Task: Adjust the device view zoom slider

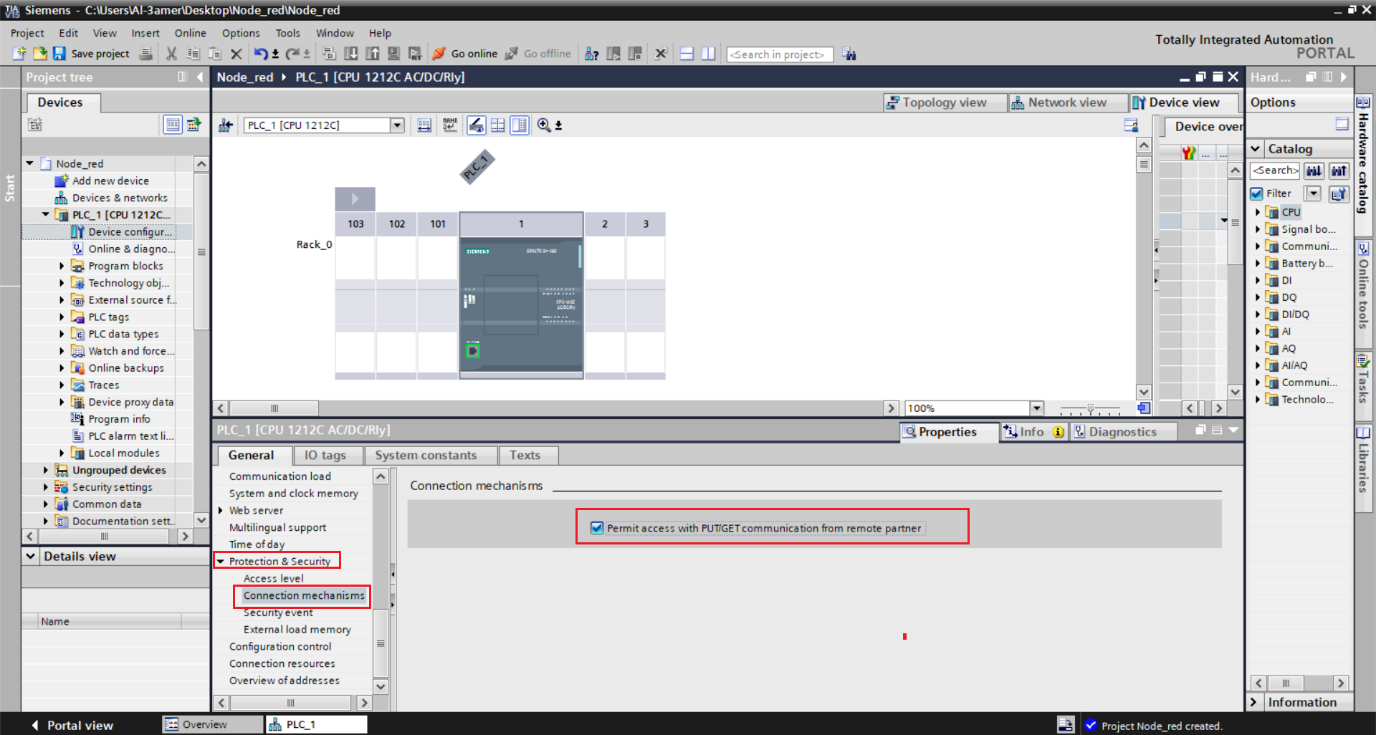Action: tap(1090, 408)
